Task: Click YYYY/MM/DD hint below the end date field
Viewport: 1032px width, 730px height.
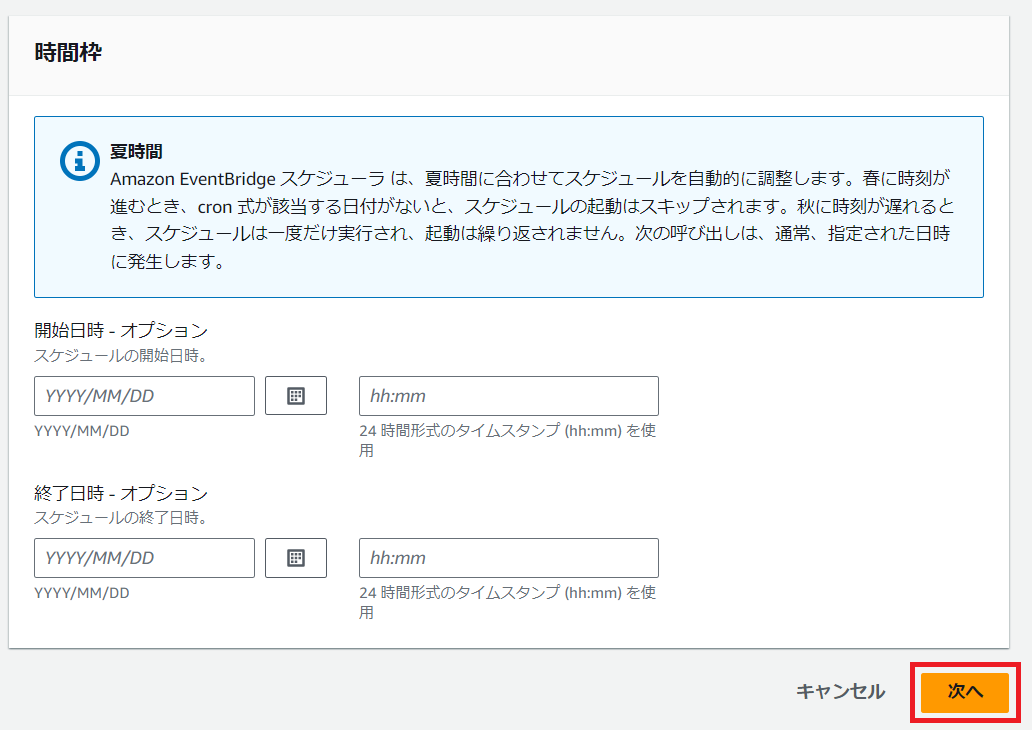Action: pos(82,593)
